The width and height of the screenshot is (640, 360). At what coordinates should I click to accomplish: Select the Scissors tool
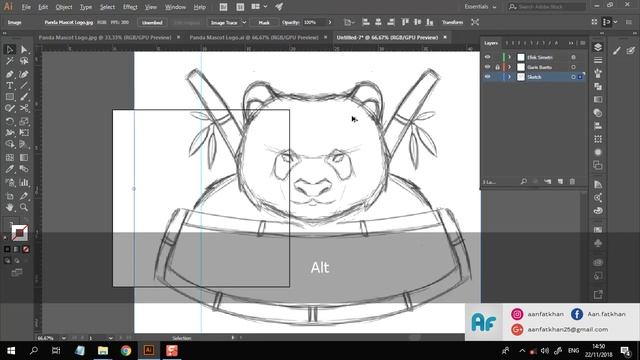pos(24,108)
